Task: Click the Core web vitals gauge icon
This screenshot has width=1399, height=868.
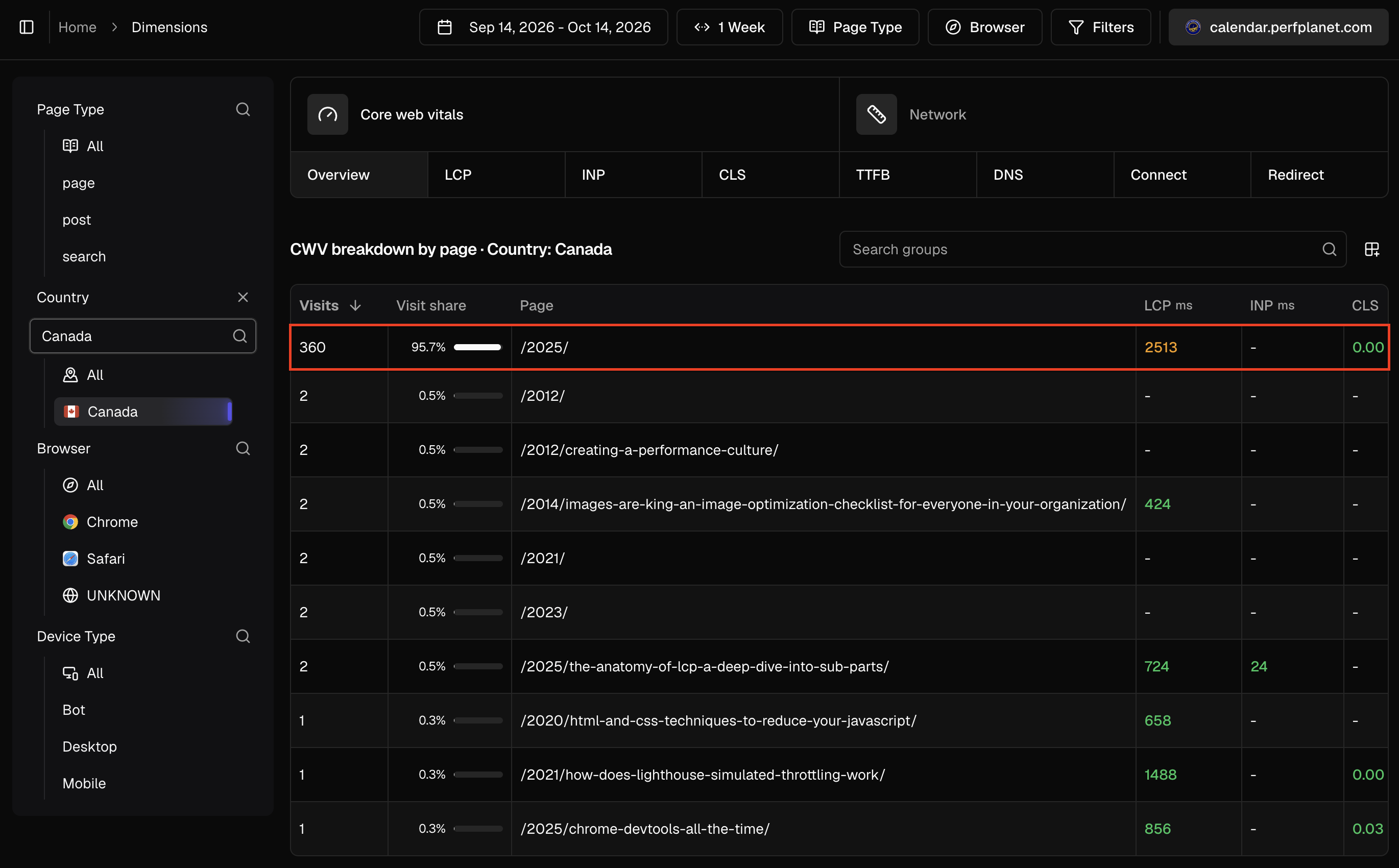Action: pos(327,114)
